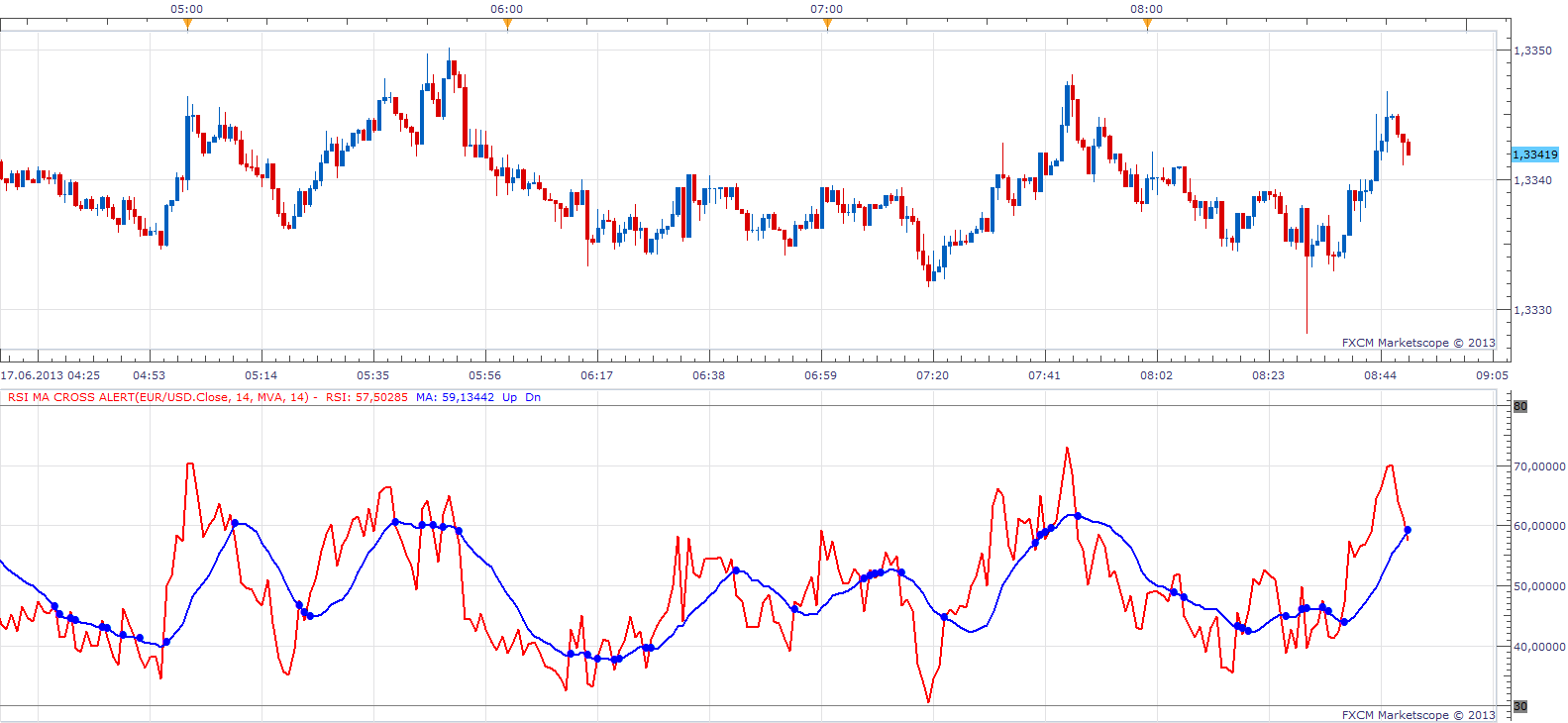Click the orange marker under 05:00
Screen dimensions: 1568x723
click(187, 25)
